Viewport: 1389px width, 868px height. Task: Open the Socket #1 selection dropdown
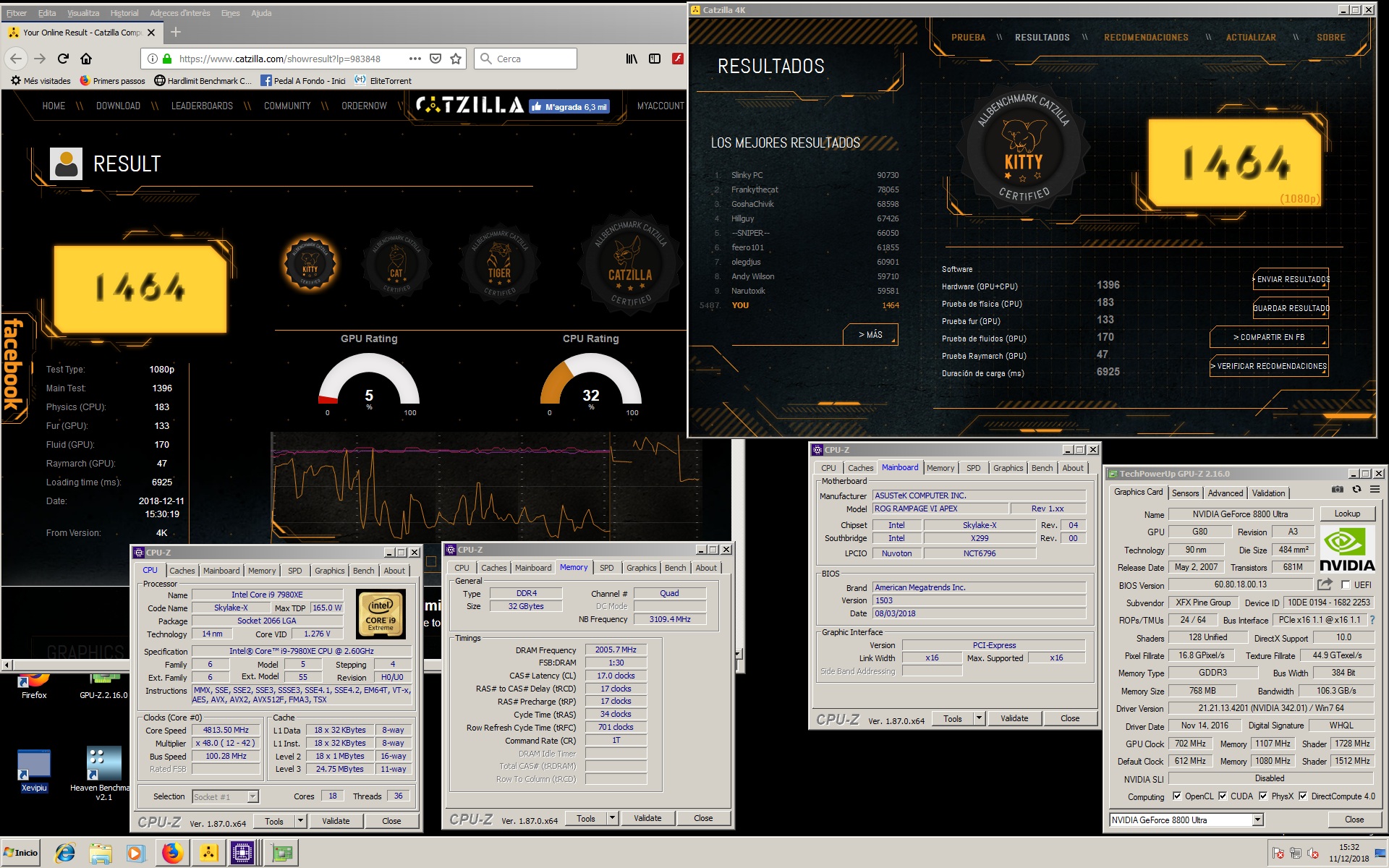pyautogui.click(x=253, y=796)
